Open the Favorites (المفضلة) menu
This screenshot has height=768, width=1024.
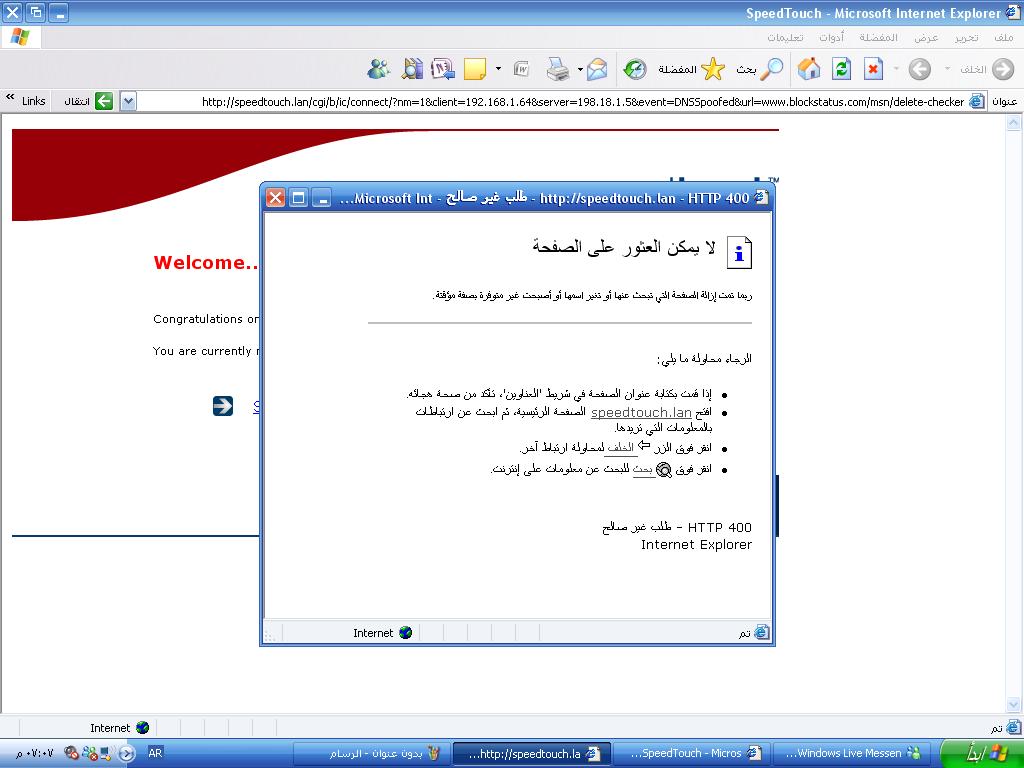pyautogui.click(x=878, y=38)
